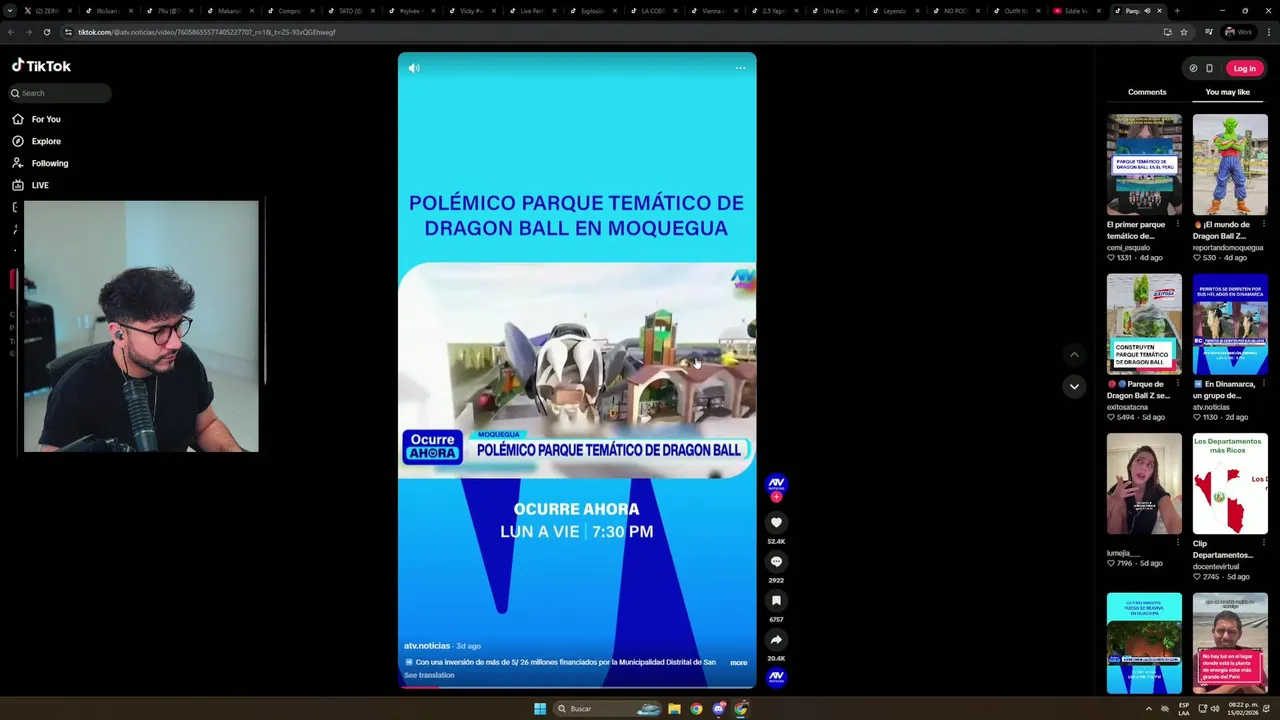1280x720 pixels.
Task: Show hidden system tray icons chevron
Action: 1148,709
